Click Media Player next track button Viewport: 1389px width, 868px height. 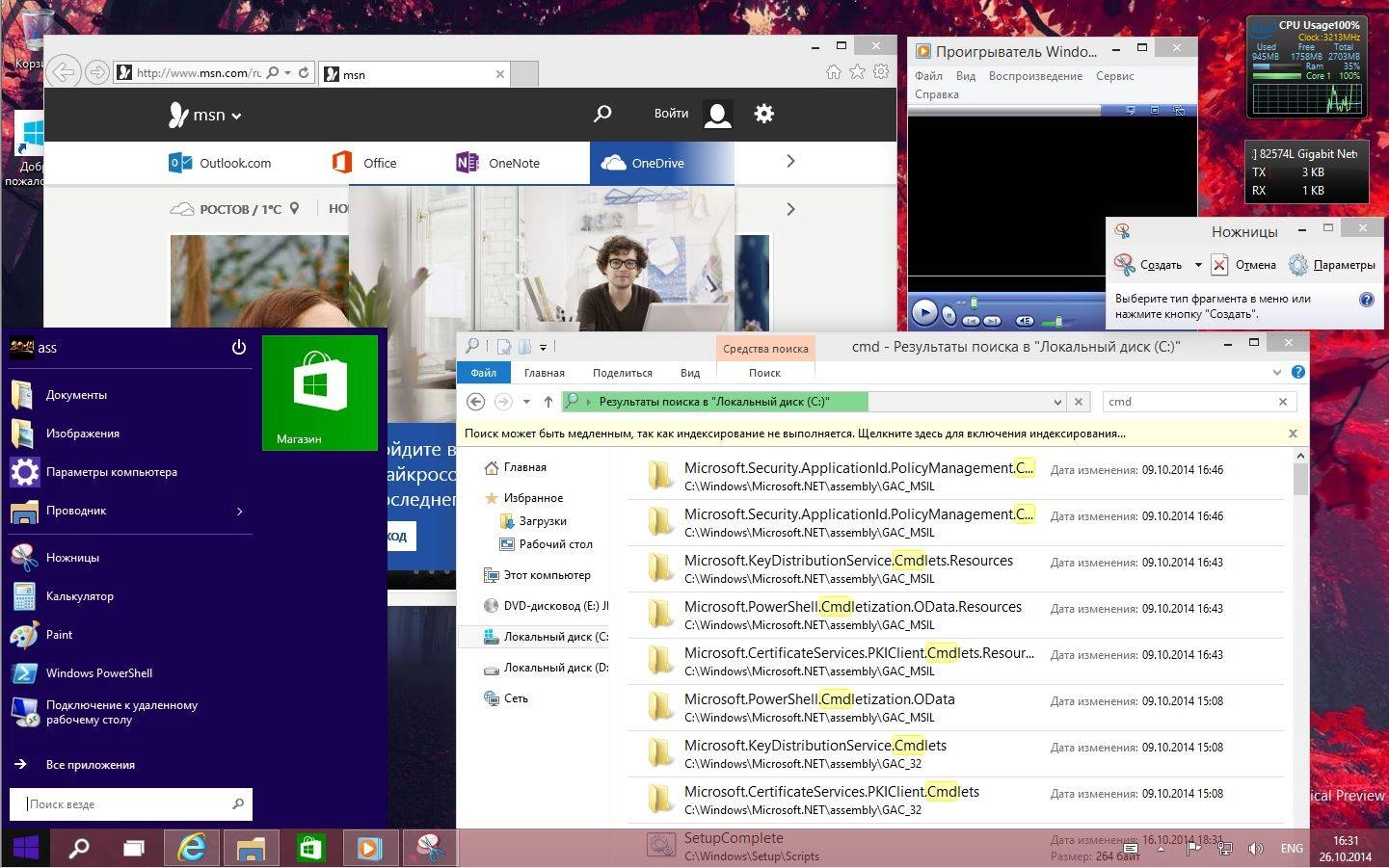[992, 321]
